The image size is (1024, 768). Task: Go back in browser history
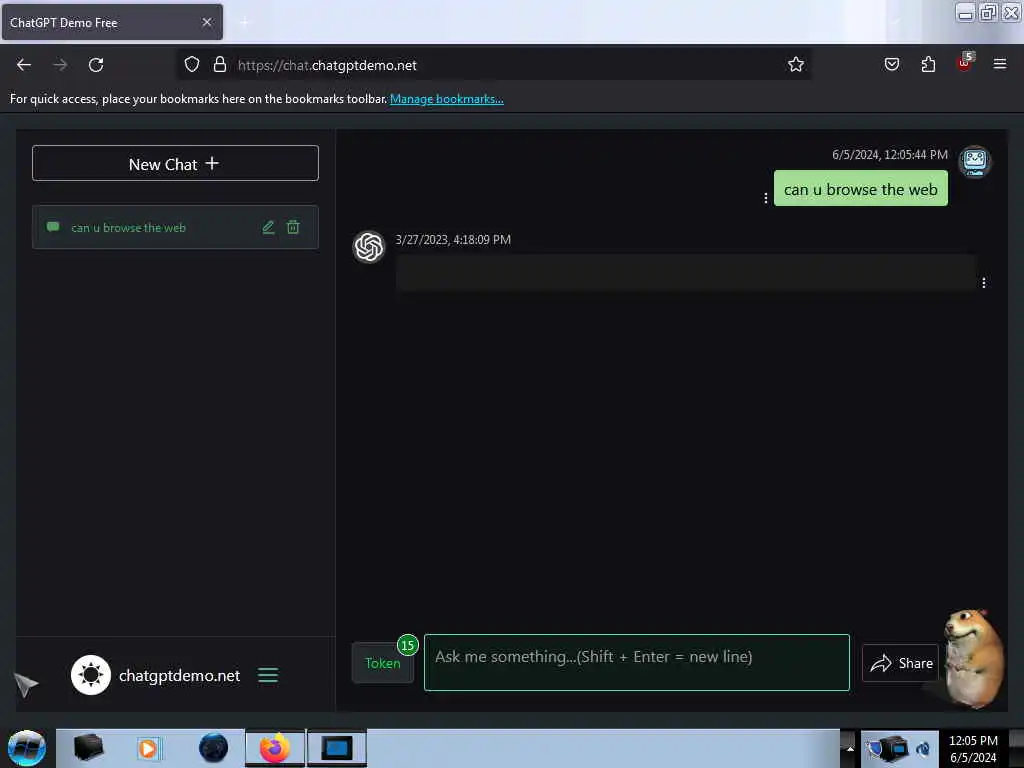(x=24, y=65)
